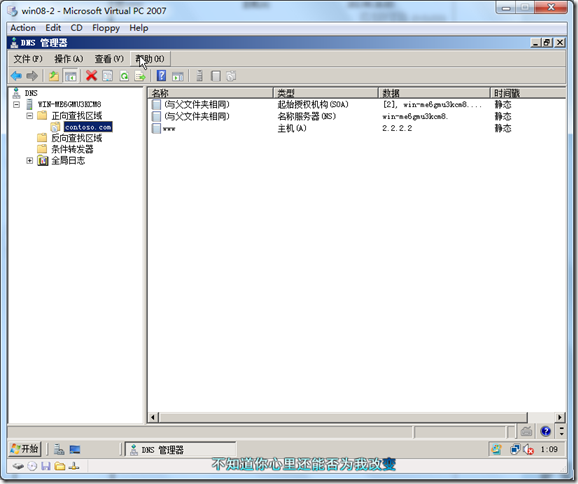Sort by the 时间戳 column header
This screenshot has width=578, height=484.
[528, 93]
